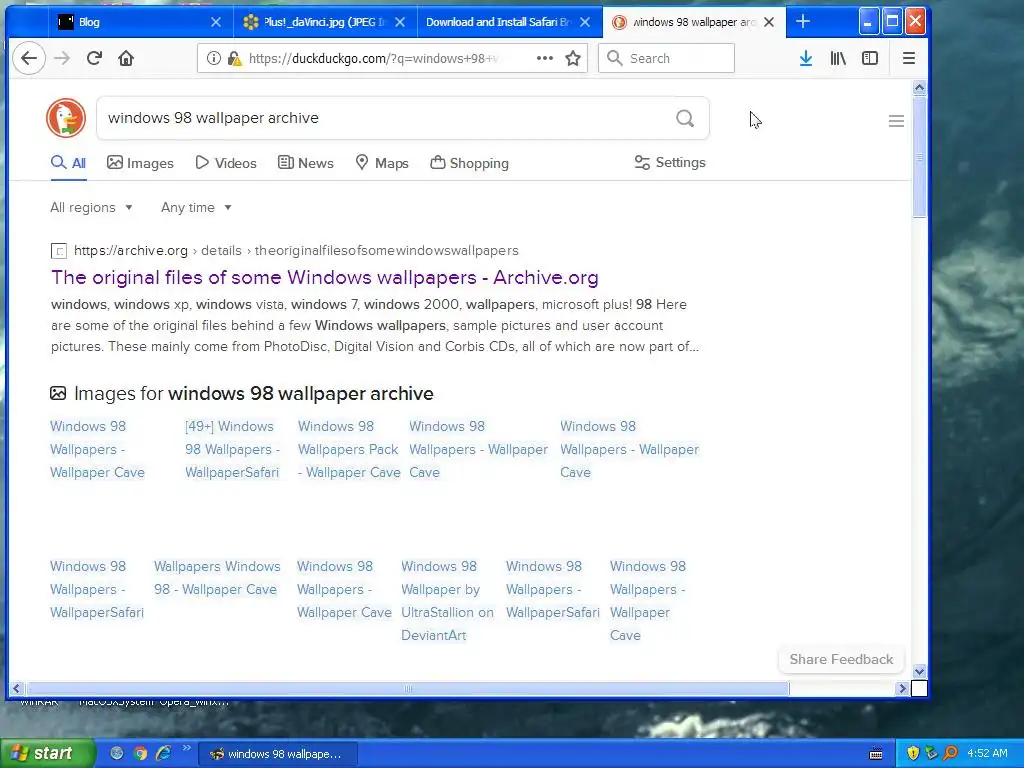
Task: Click the horizontal scrollbar left arrow
Action: click(x=16, y=688)
